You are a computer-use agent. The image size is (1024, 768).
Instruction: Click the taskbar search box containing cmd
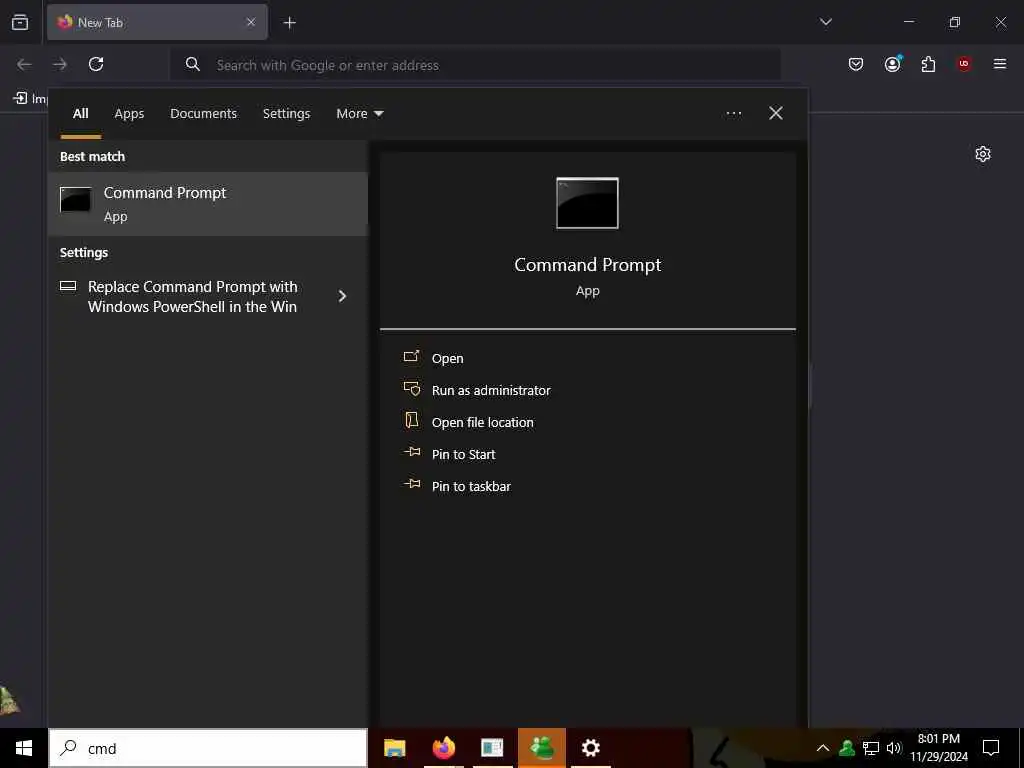click(208, 748)
